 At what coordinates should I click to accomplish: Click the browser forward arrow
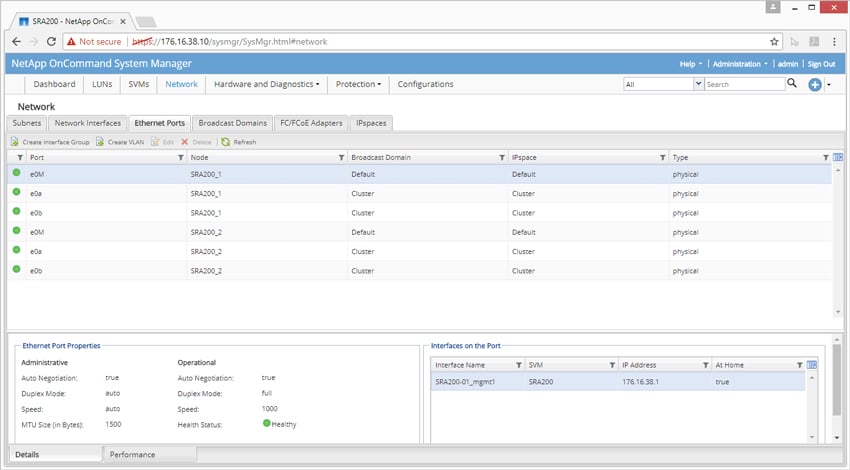34,42
